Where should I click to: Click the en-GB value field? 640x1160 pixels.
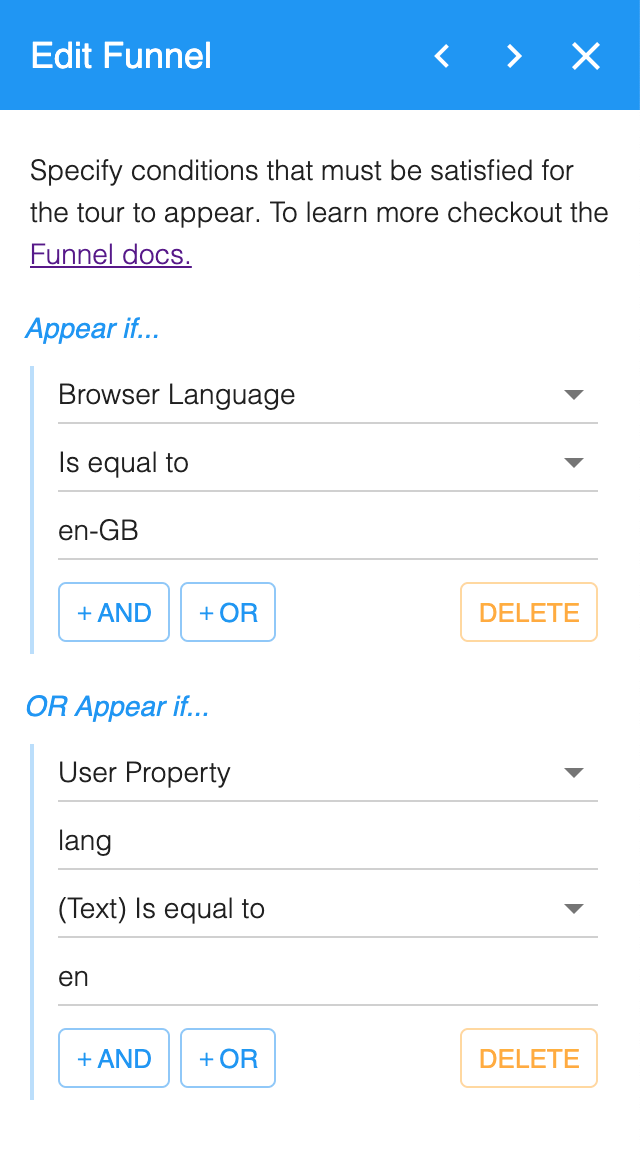click(328, 531)
